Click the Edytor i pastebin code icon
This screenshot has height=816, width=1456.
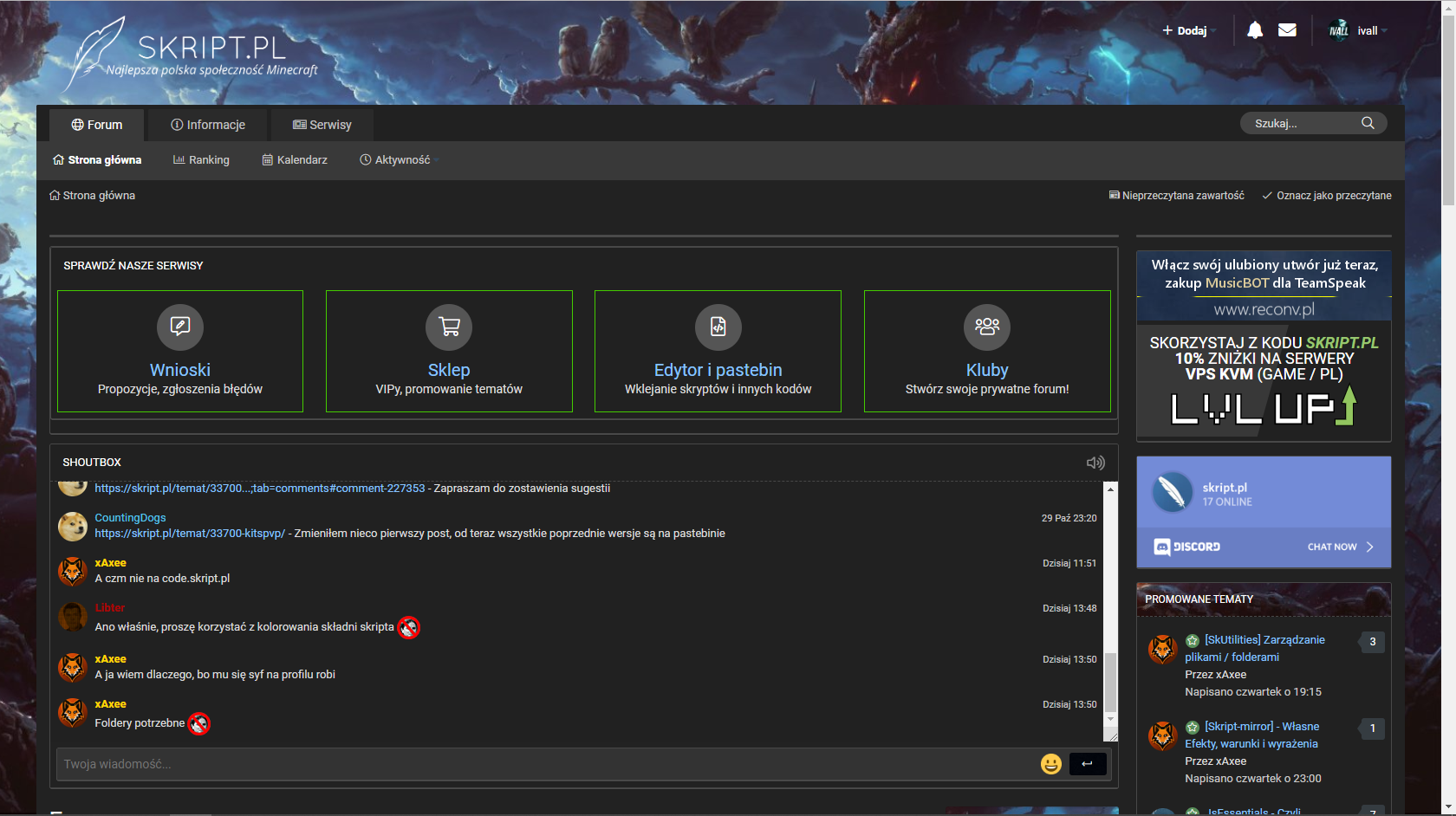pyautogui.click(x=718, y=327)
